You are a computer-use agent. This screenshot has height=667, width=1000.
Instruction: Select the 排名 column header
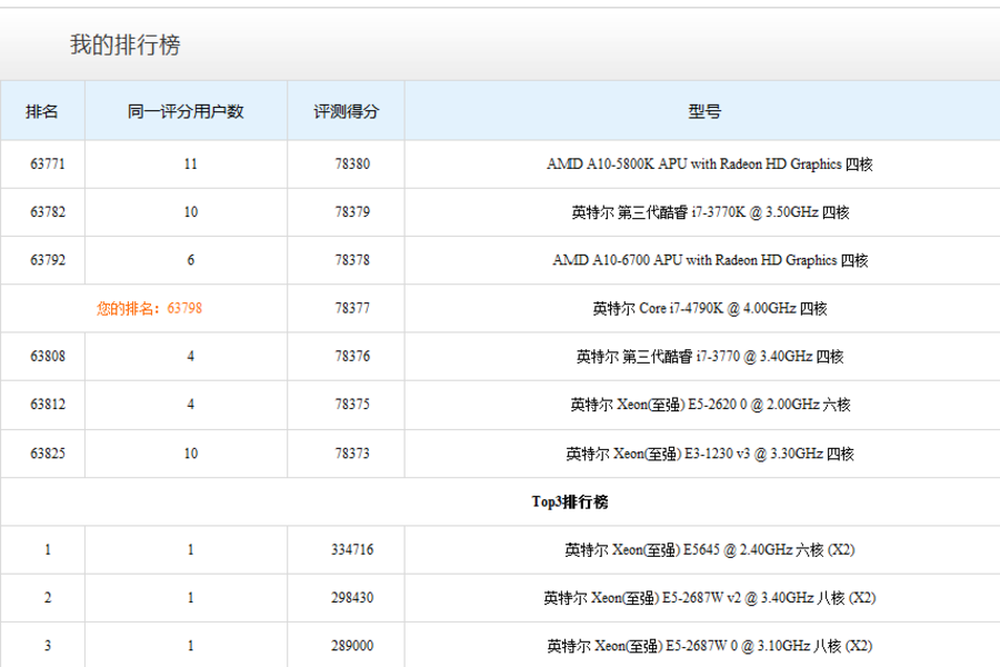[x=41, y=112]
